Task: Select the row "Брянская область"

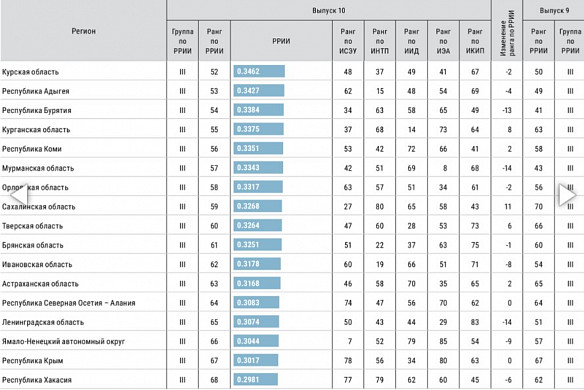Action: point(292,245)
